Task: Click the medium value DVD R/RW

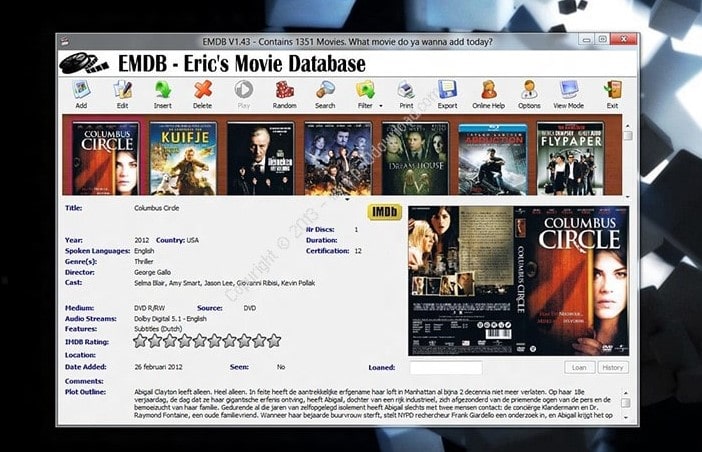Action: point(150,308)
